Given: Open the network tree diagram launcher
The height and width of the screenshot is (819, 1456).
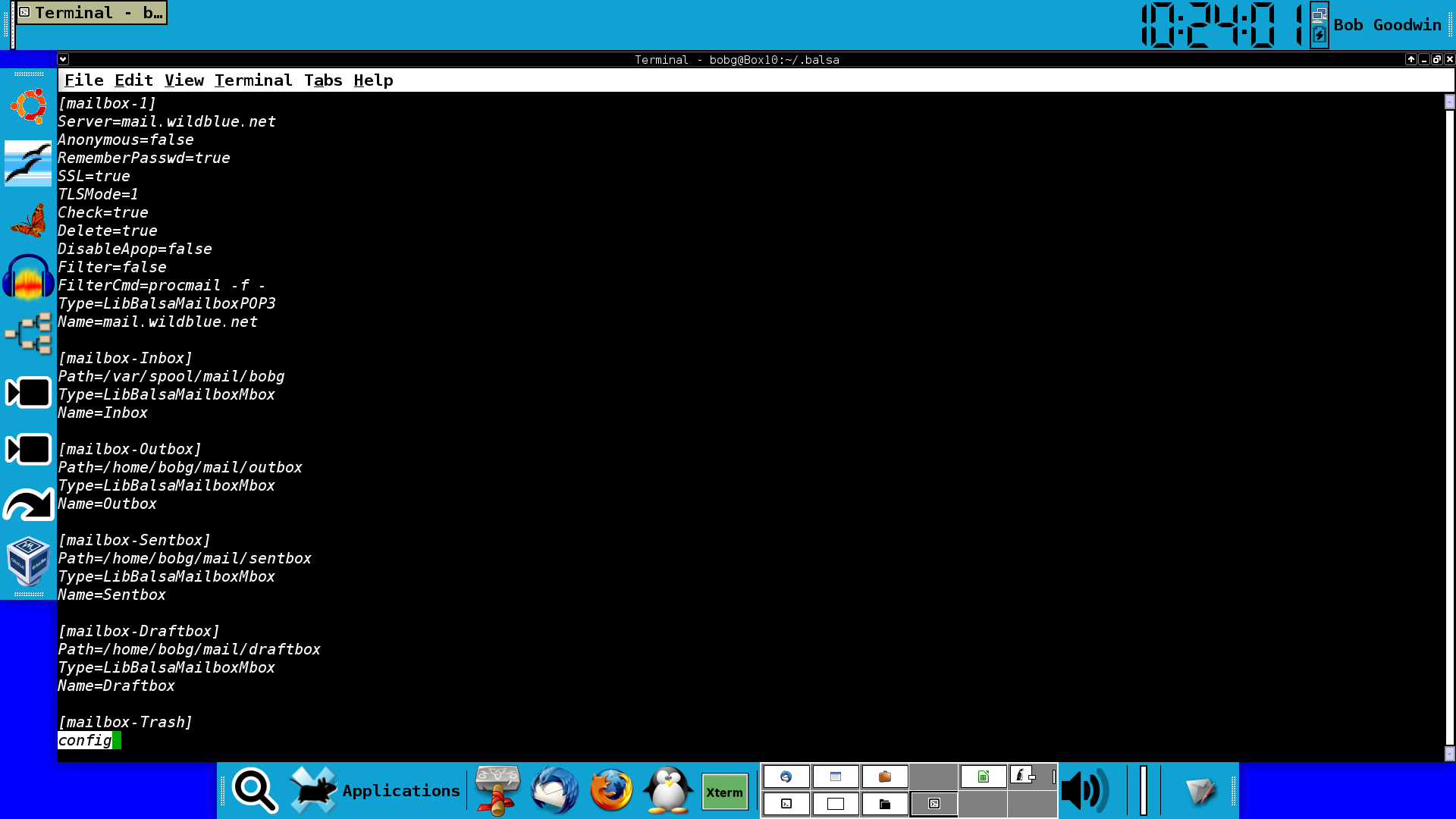Looking at the screenshot, I should click(28, 334).
